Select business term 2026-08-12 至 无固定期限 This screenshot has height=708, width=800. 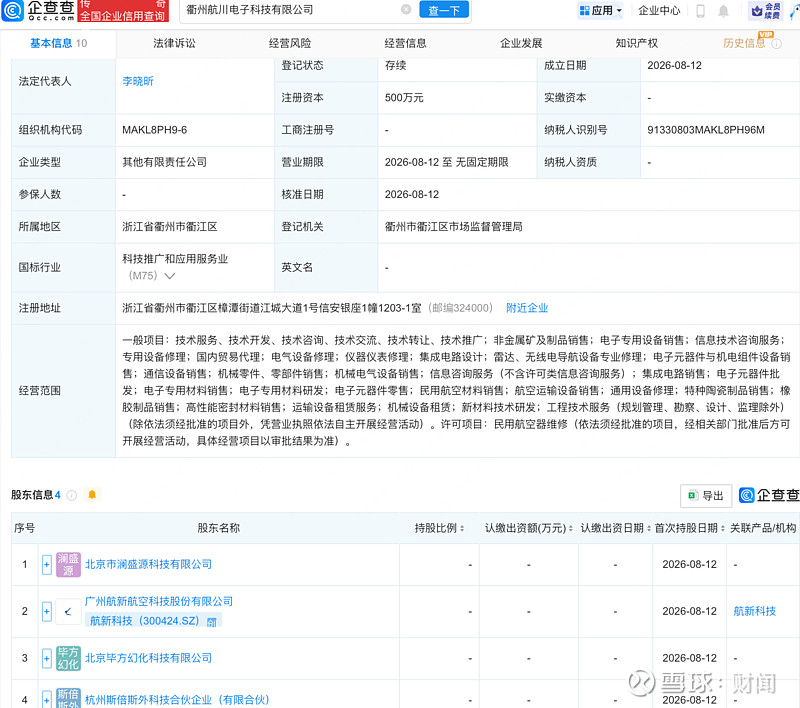click(446, 162)
